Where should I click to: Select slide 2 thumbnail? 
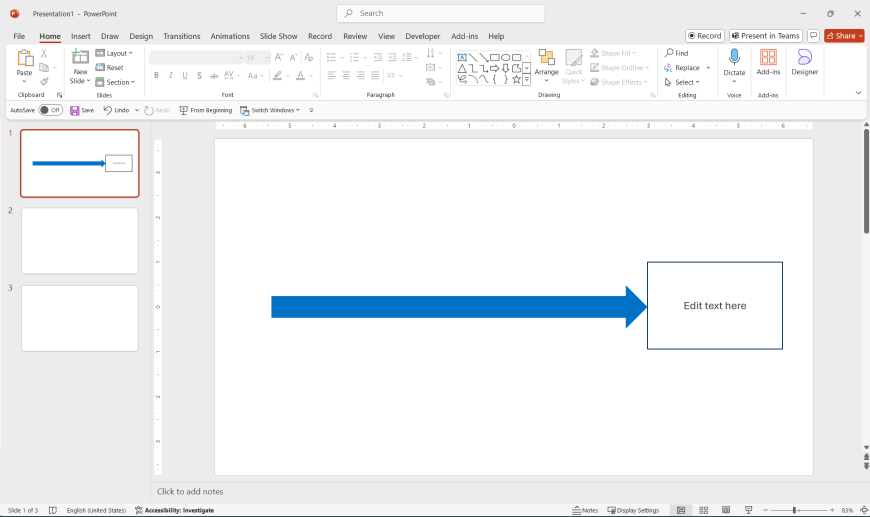pos(80,241)
